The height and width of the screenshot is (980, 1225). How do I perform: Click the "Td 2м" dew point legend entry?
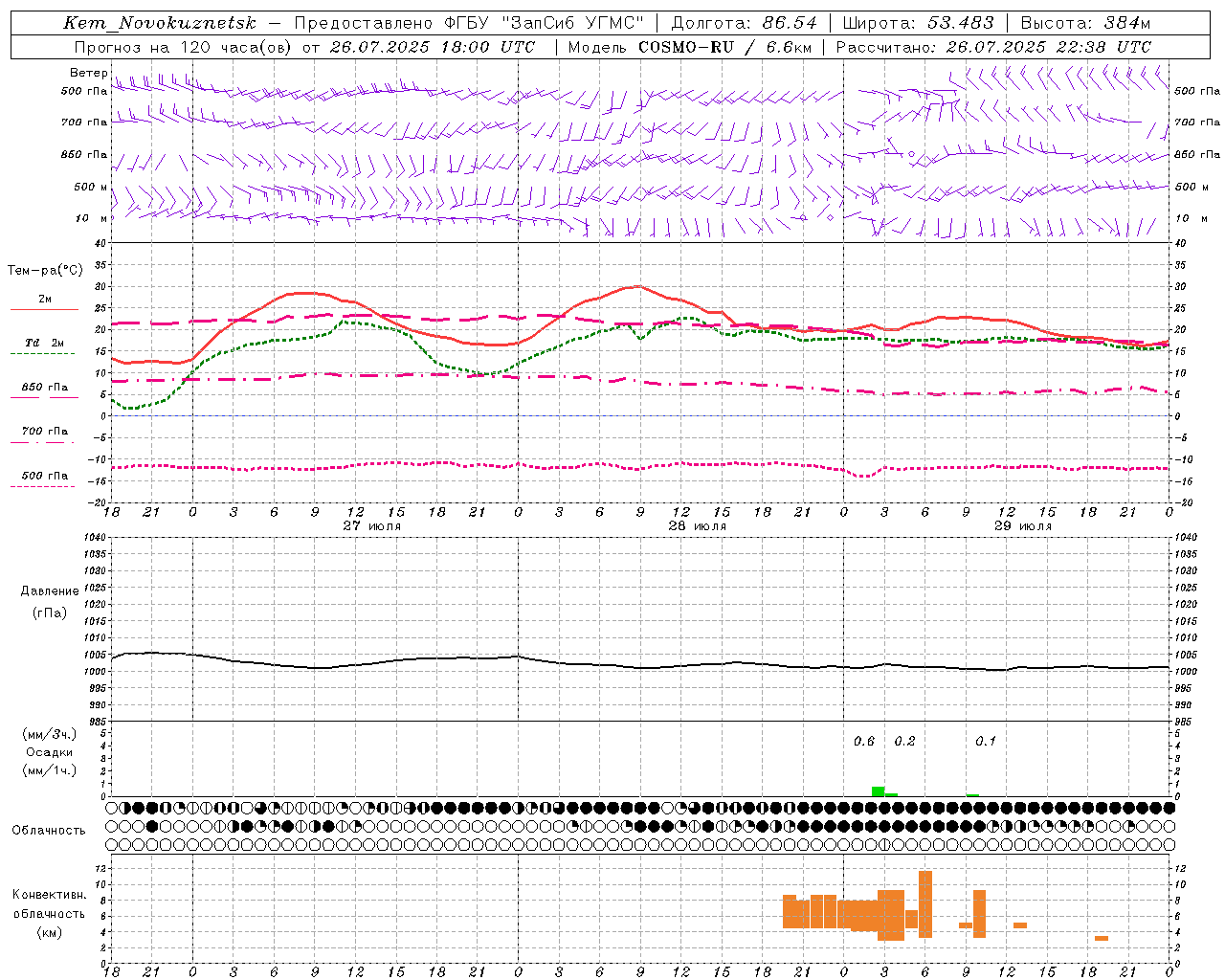(x=45, y=343)
